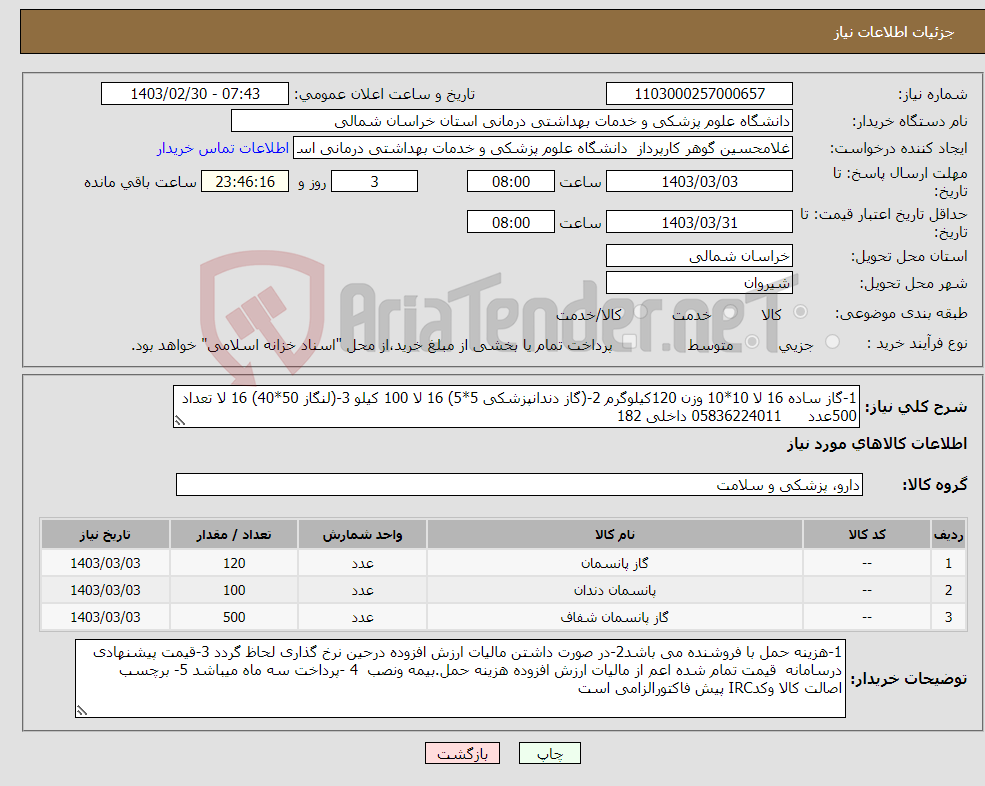Click the نام کالا column header
Viewport: 985px width, 786px height.
point(615,535)
